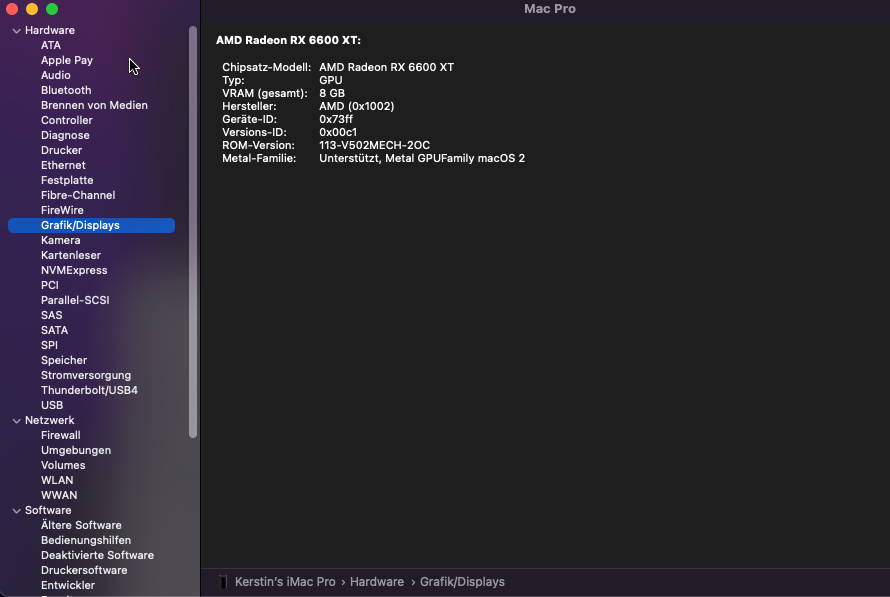The width and height of the screenshot is (890, 597).
Task: Open the Entwickler entry
Action: tap(68, 586)
